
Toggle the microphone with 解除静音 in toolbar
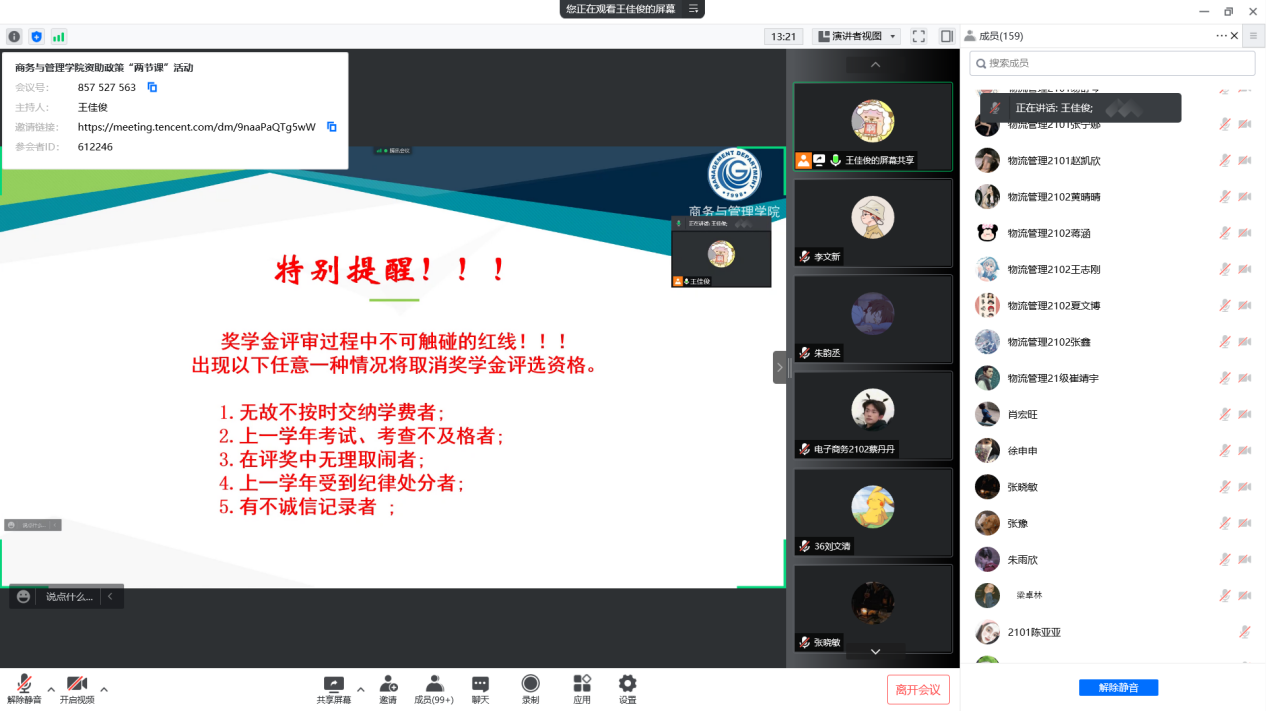[24, 689]
